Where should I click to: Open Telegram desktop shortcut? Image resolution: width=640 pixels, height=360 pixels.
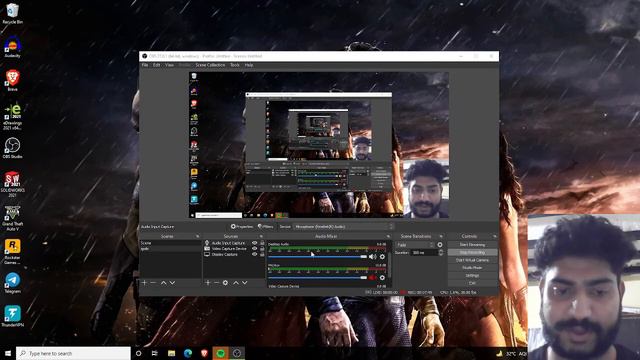pyautogui.click(x=13, y=283)
